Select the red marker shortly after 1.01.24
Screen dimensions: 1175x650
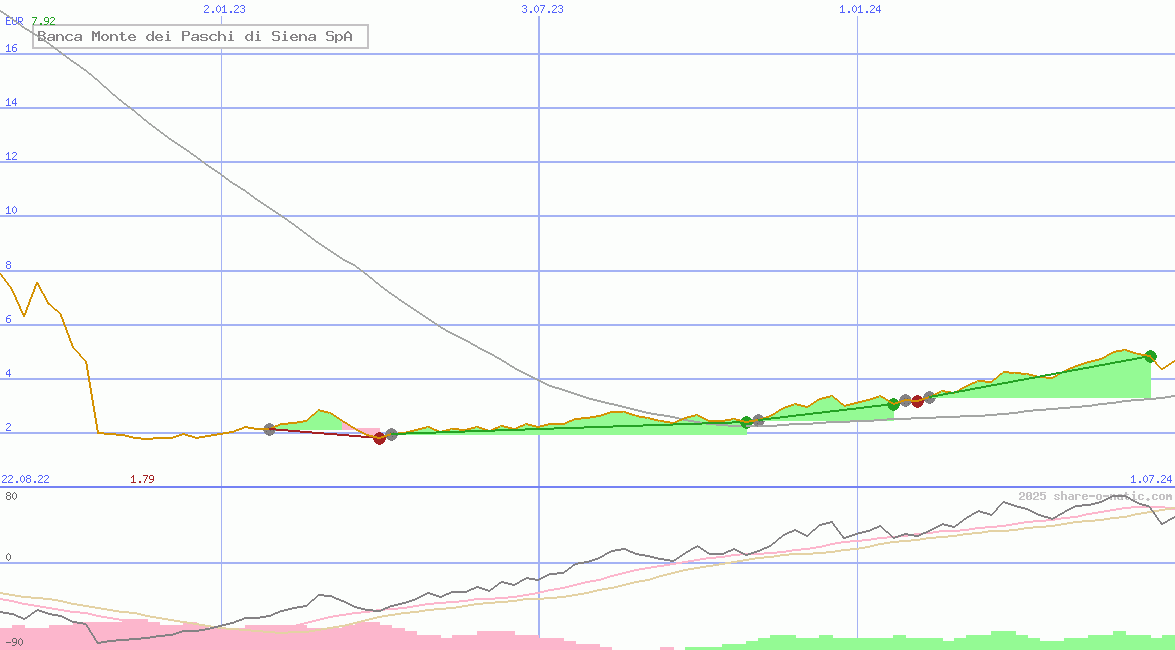pos(917,401)
